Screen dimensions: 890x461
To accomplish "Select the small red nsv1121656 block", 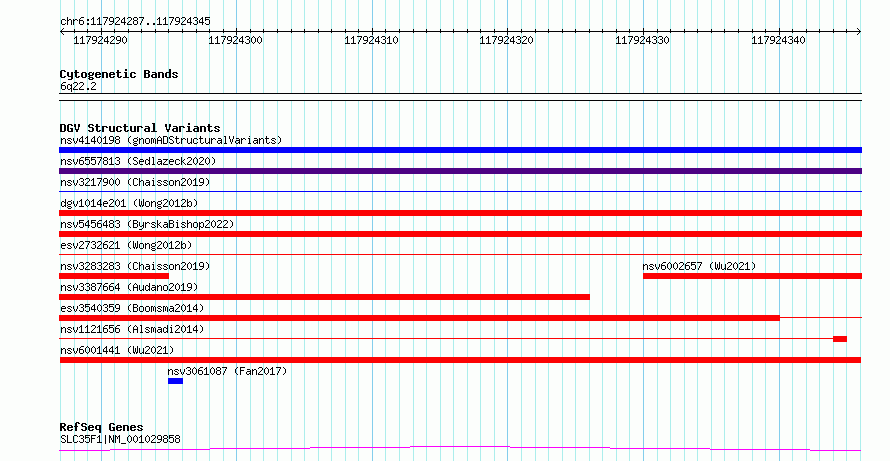I will point(840,339).
